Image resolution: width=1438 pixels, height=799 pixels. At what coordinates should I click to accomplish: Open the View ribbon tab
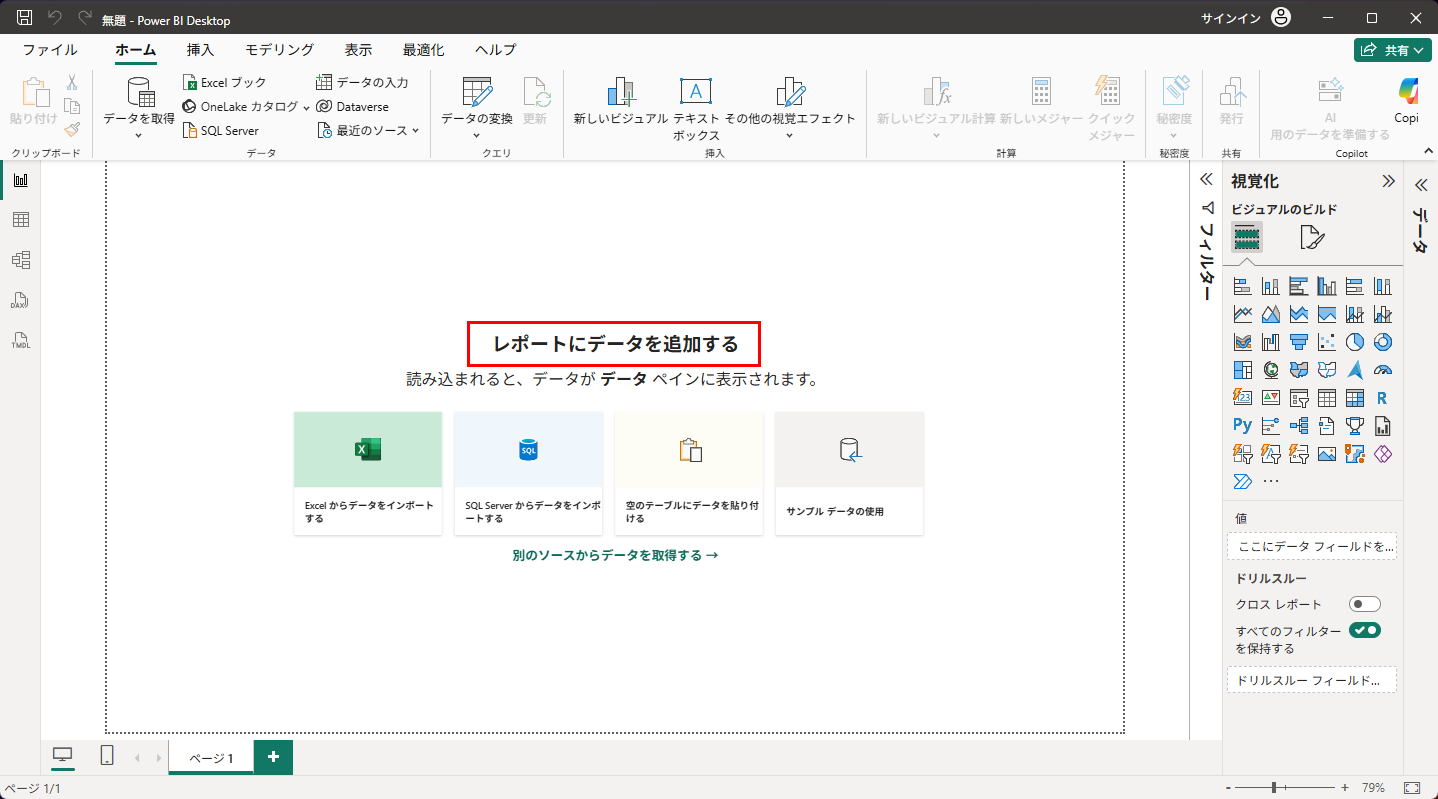[x=358, y=50]
